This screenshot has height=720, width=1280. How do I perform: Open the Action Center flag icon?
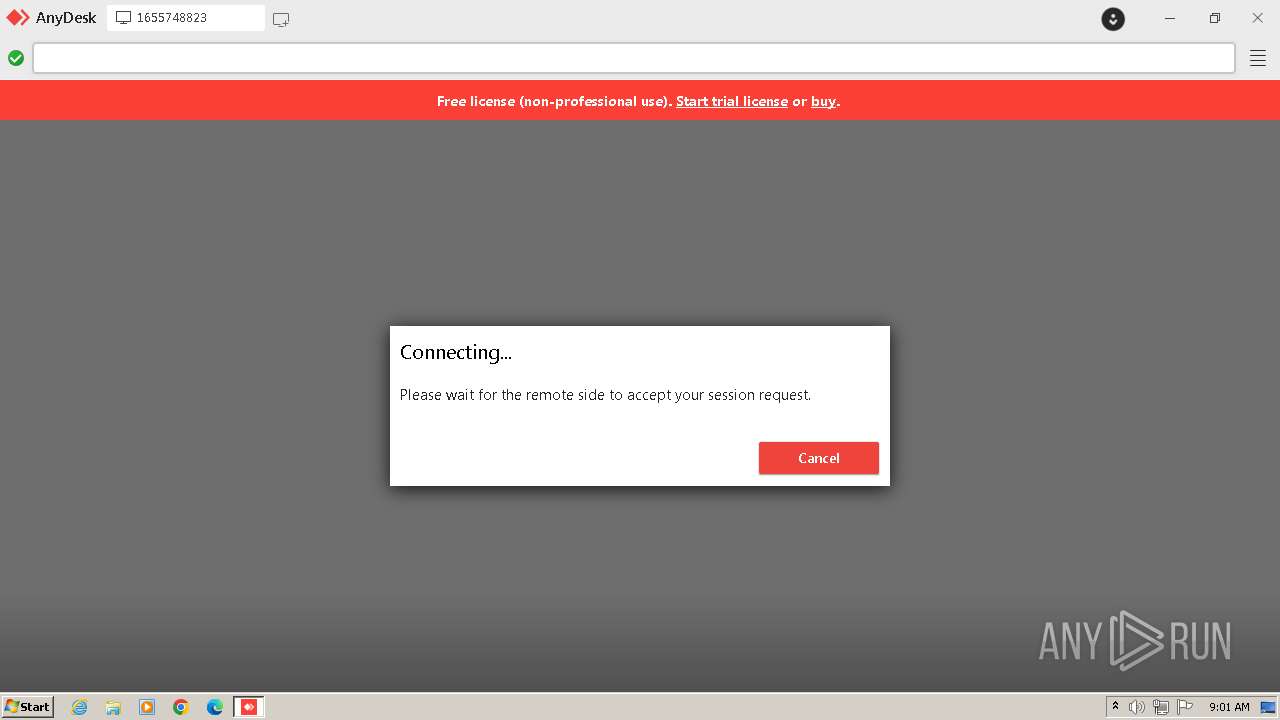[1185, 707]
